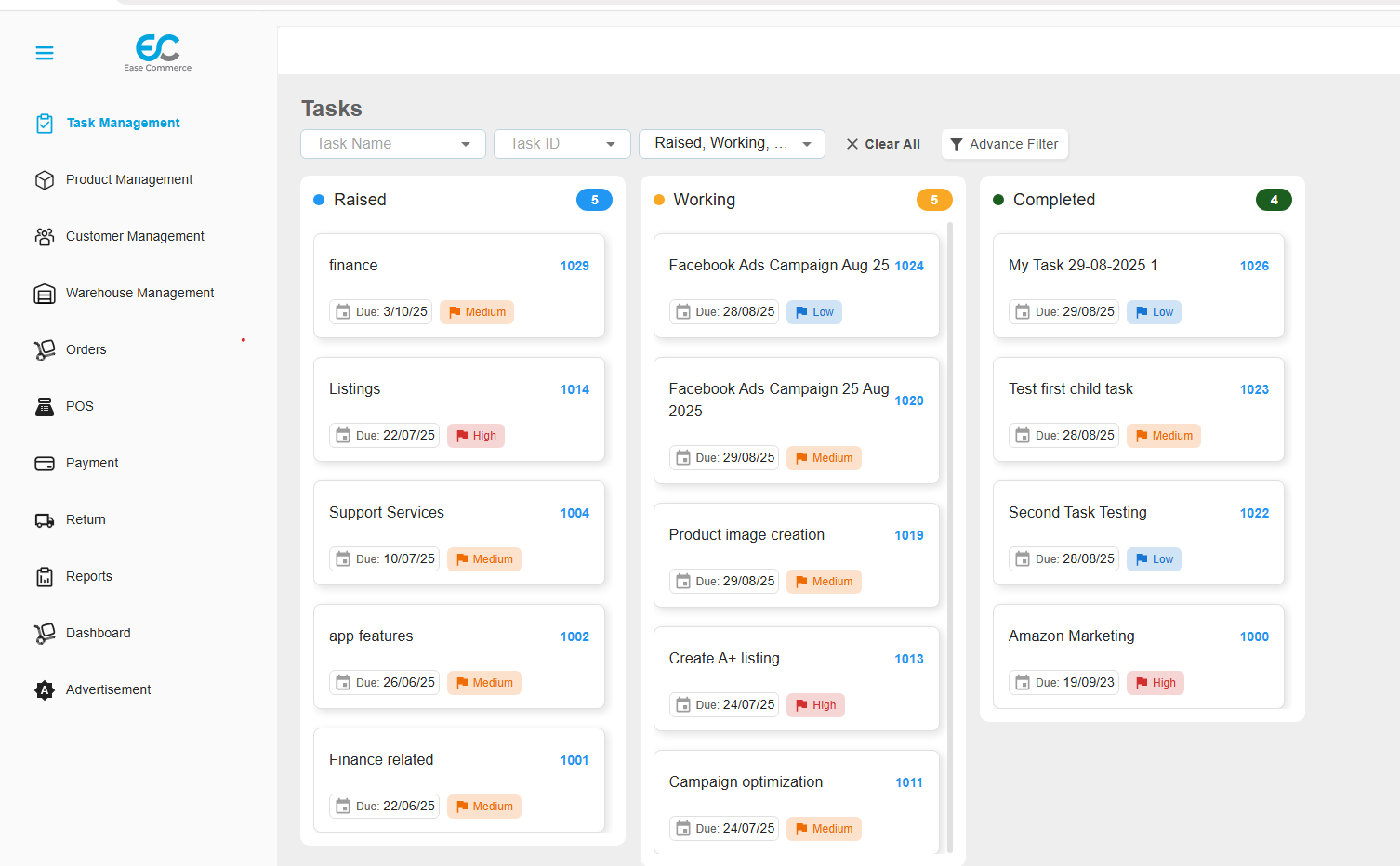Image resolution: width=1400 pixels, height=866 pixels.
Task: Open Warehouse Management from sidebar
Action: 45,293
